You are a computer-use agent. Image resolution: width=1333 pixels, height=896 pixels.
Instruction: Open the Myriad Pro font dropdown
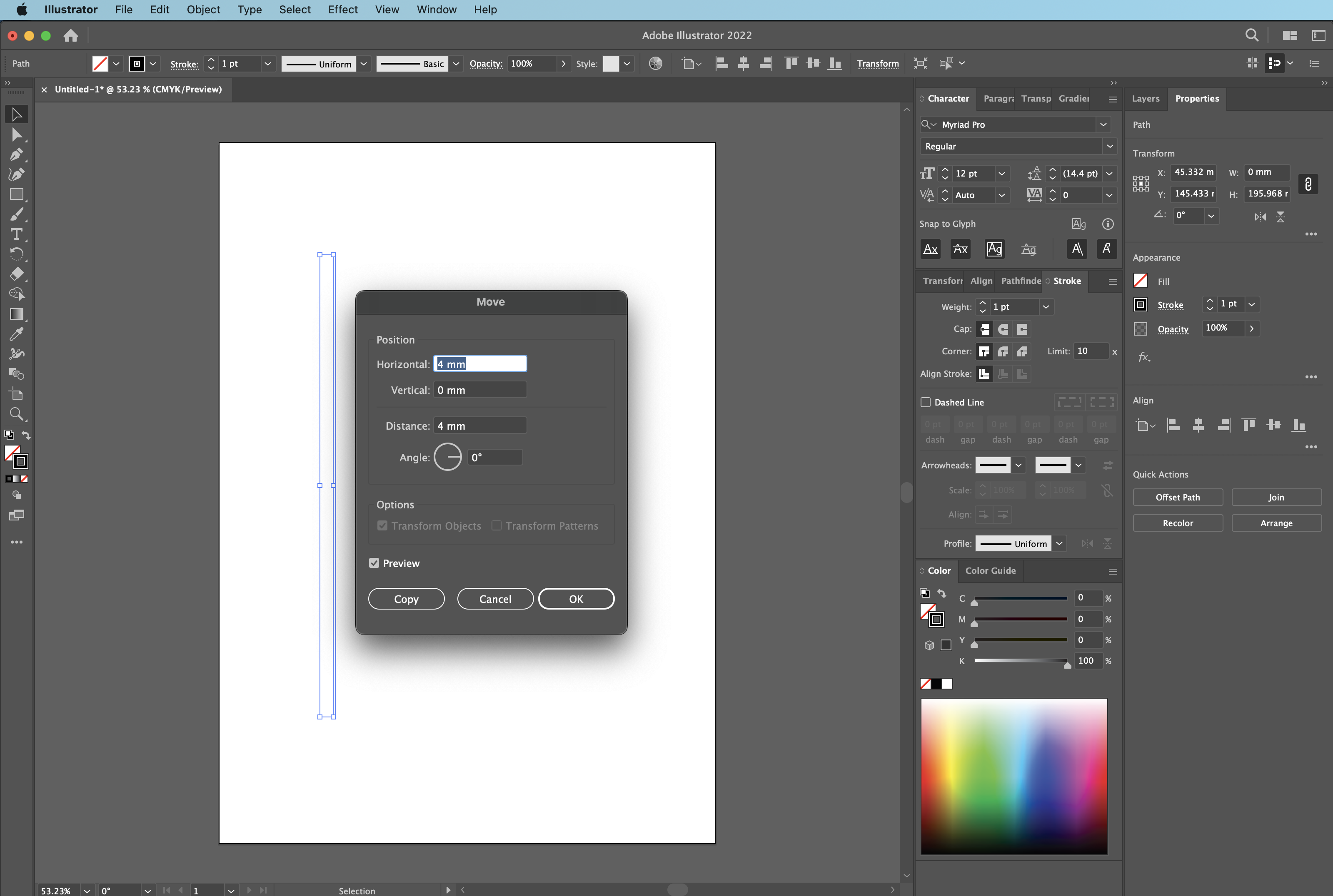[x=1103, y=124]
